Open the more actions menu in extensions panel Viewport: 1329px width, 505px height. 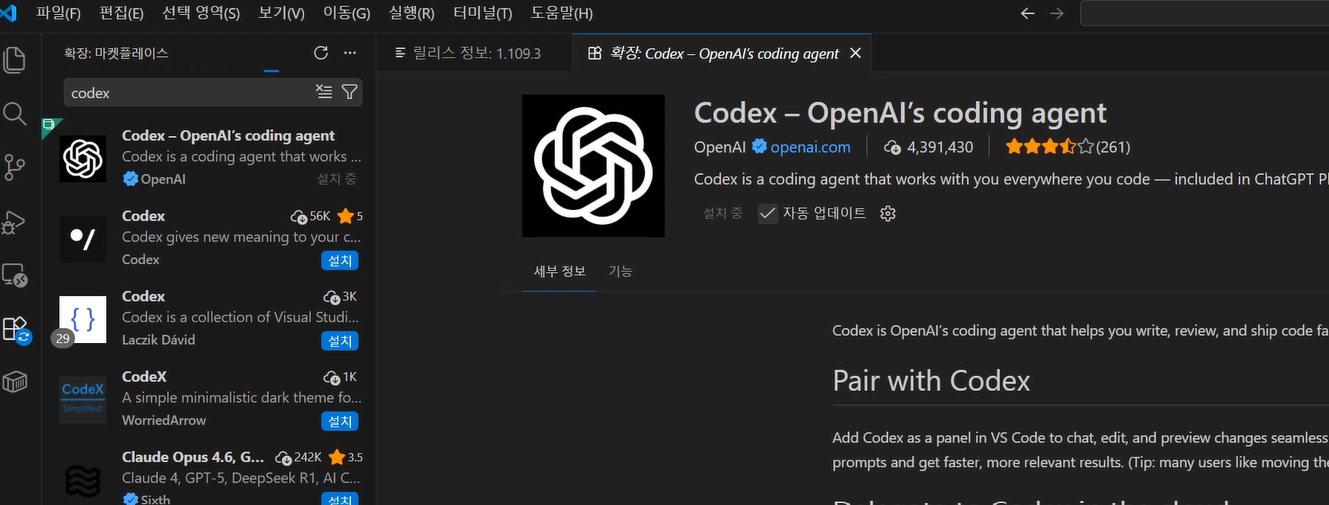tap(349, 53)
